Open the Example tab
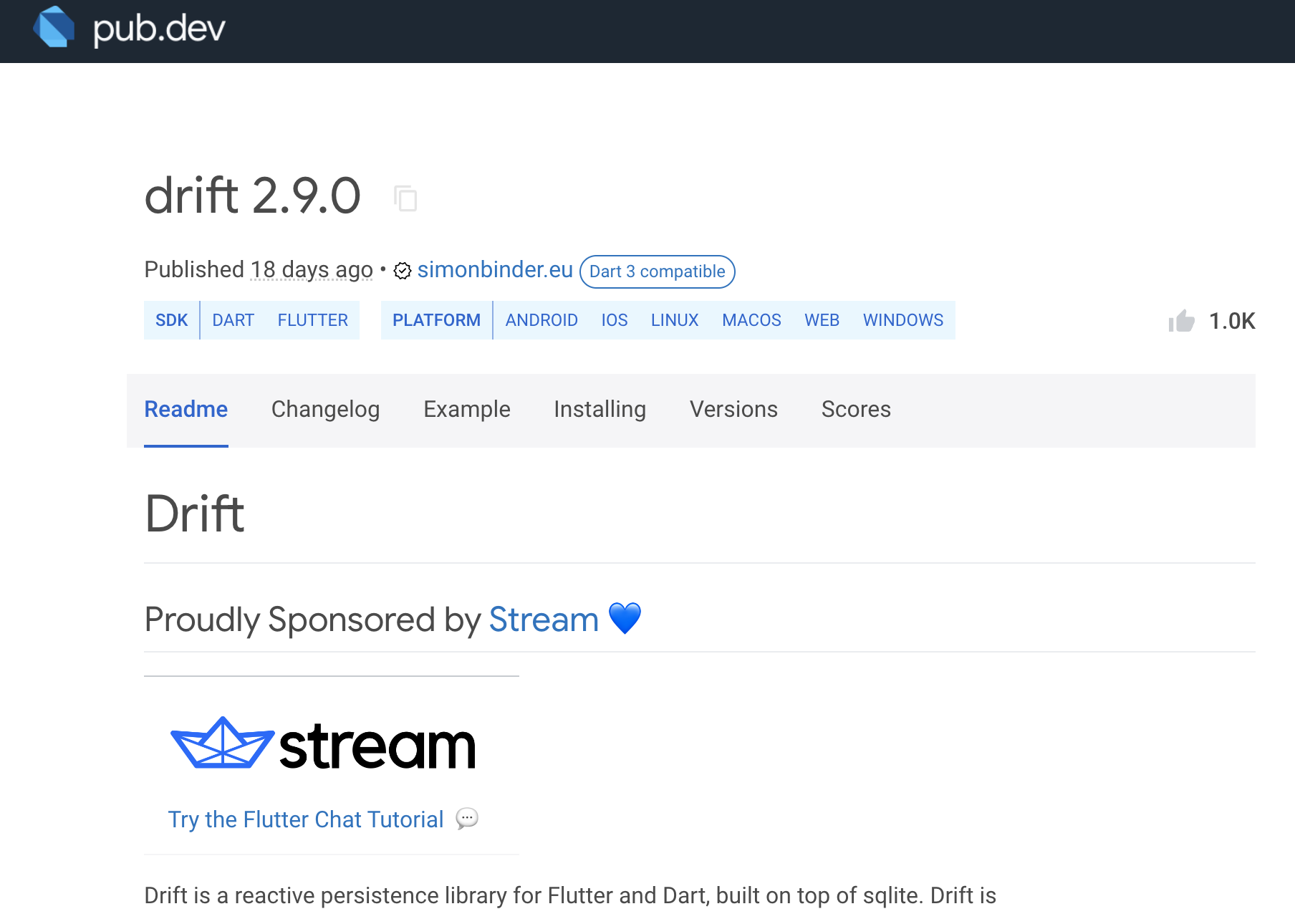 467,409
